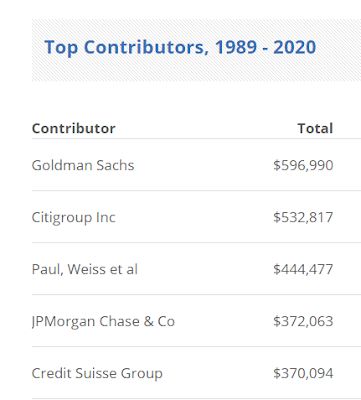The height and width of the screenshot is (400, 361).
Task: Select the Goldman Sachs contributor name
Action: [x=83, y=165]
